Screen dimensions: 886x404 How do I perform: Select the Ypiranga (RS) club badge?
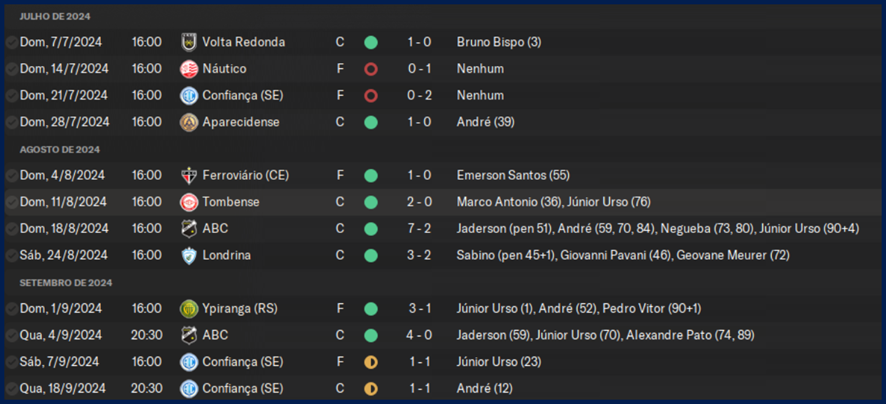point(188,308)
